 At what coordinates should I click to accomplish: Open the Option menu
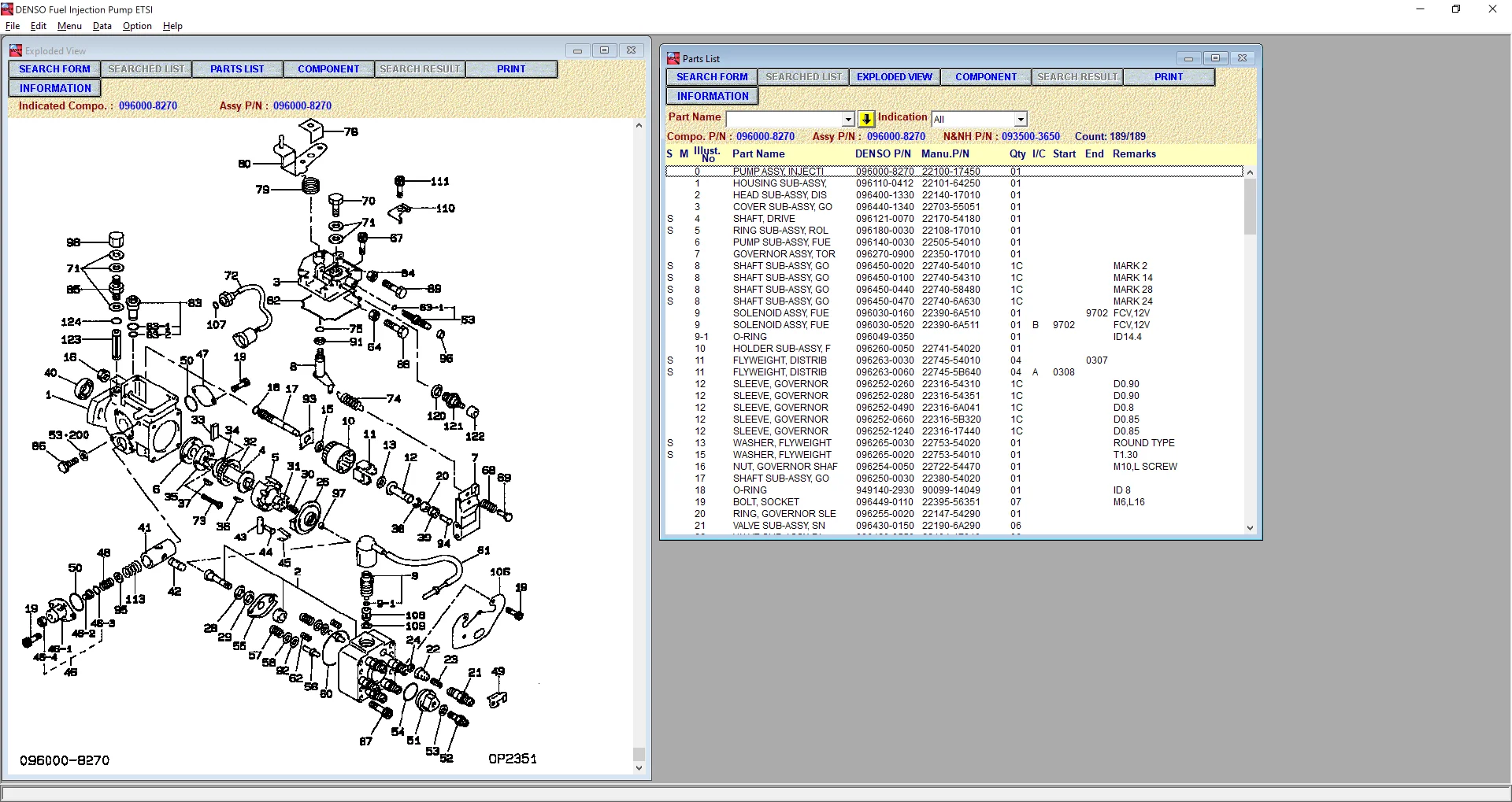click(137, 26)
